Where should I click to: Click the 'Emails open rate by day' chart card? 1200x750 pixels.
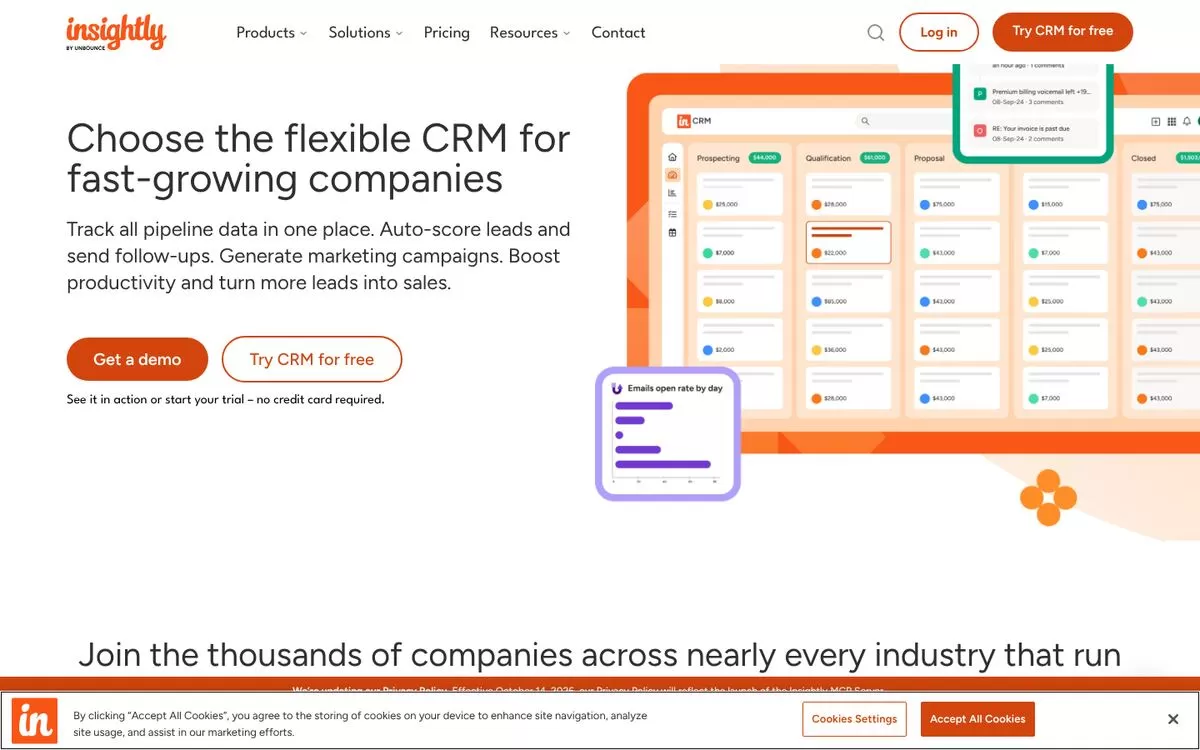pos(668,434)
